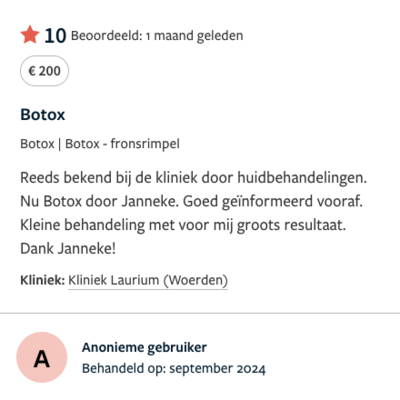
Task: Click the Botox treatment heading
Action: [x=43, y=115]
